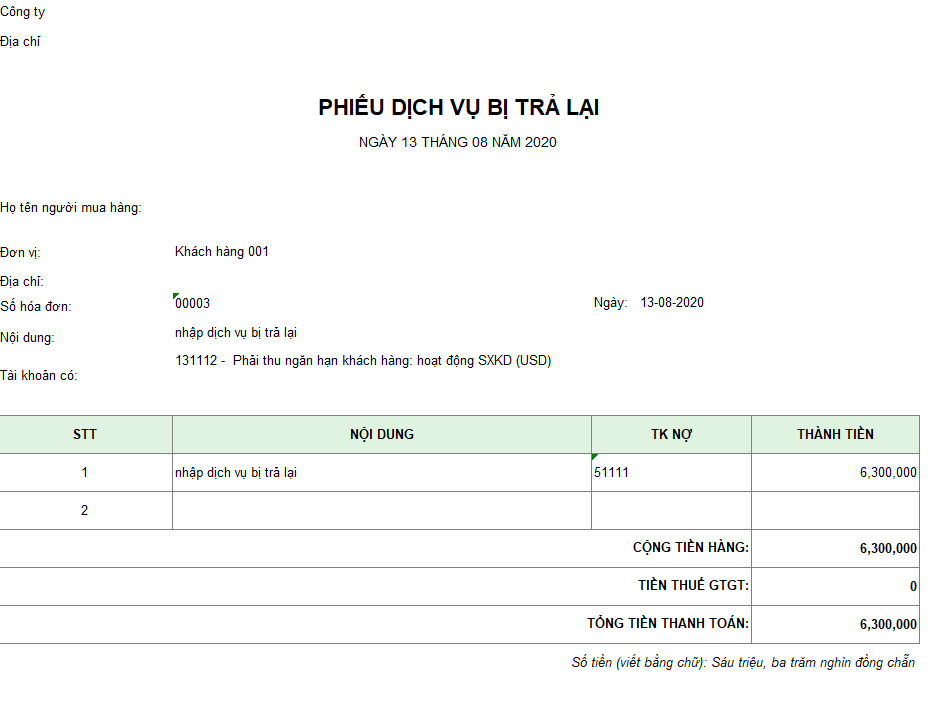
Task: Click the account text starting with 131112
Action: (363, 360)
